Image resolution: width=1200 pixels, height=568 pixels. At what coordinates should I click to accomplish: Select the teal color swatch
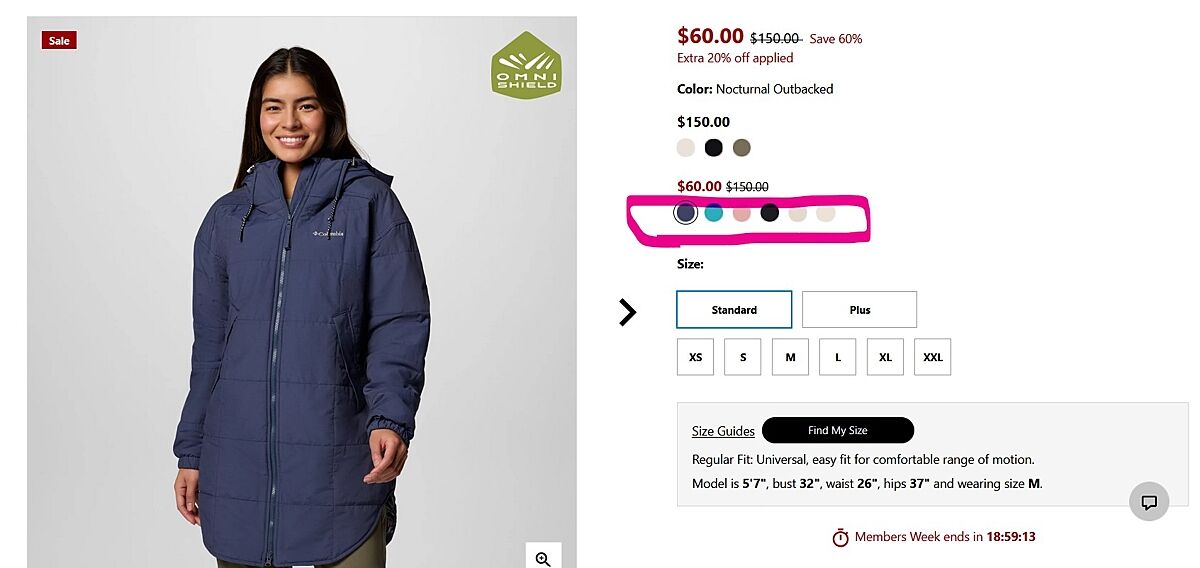(713, 212)
